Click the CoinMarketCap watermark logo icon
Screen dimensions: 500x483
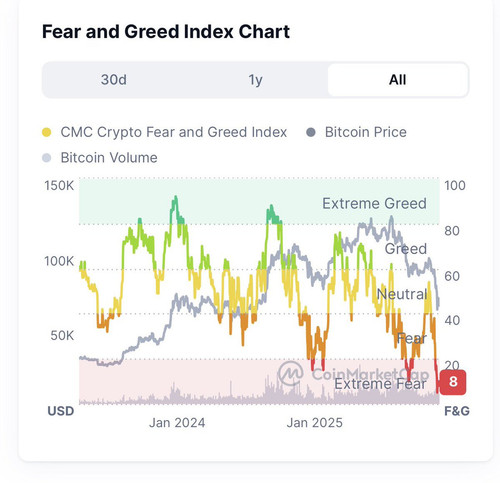point(291,373)
